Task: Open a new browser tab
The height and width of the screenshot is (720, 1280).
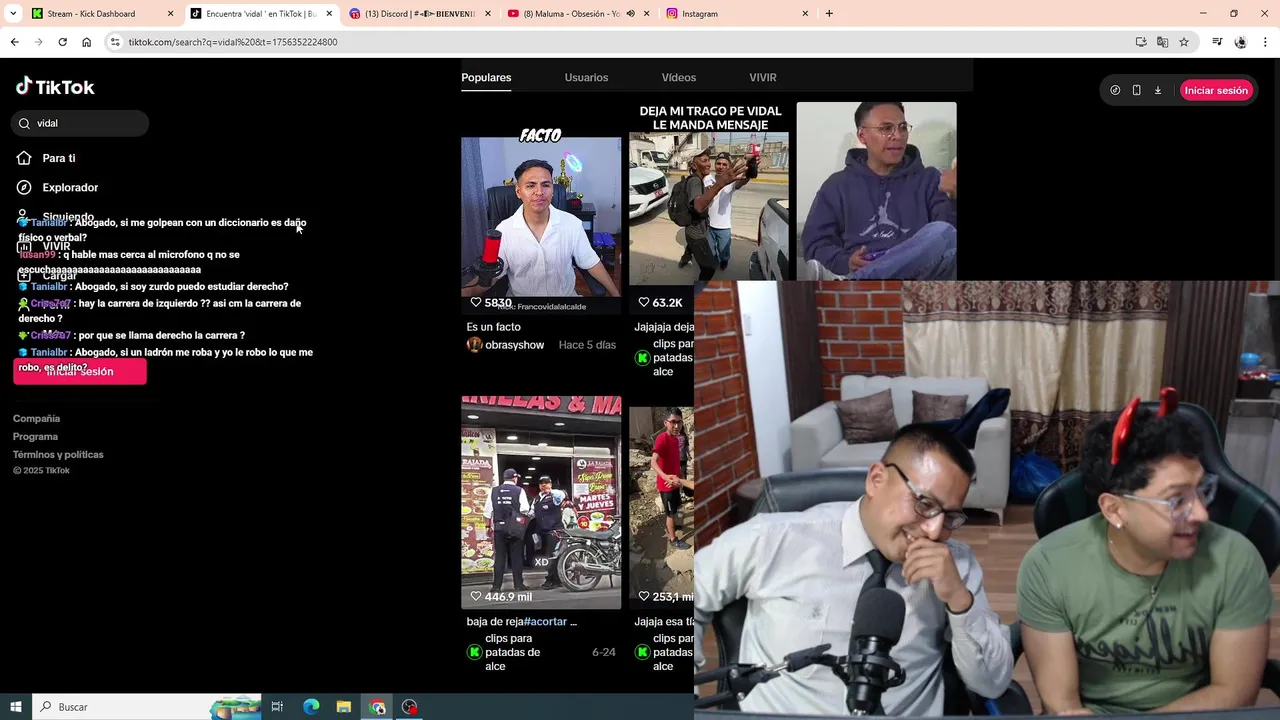Action: [829, 14]
